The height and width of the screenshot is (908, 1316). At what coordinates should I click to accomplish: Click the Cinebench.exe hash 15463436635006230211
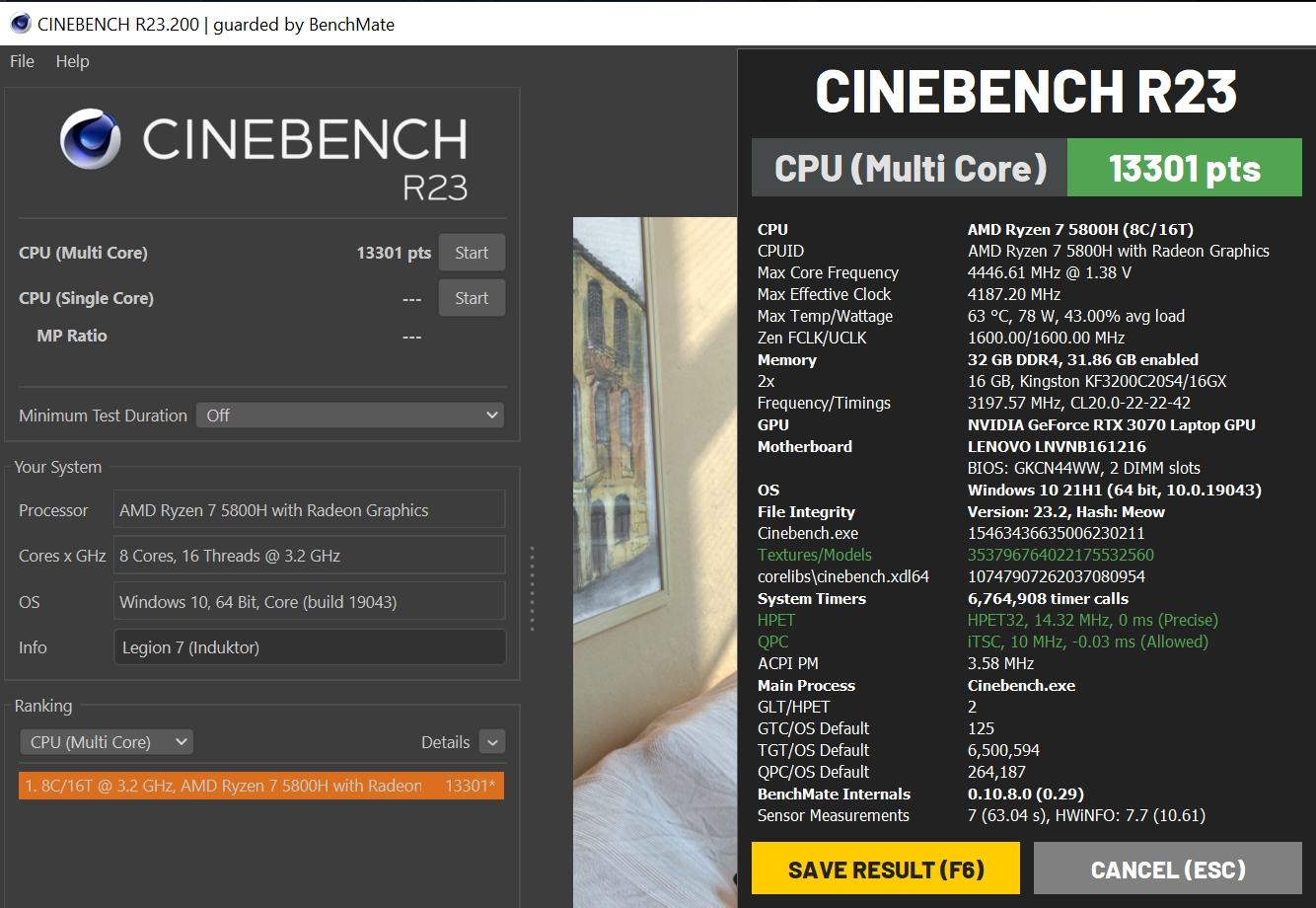pyautogui.click(x=1057, y=533)
